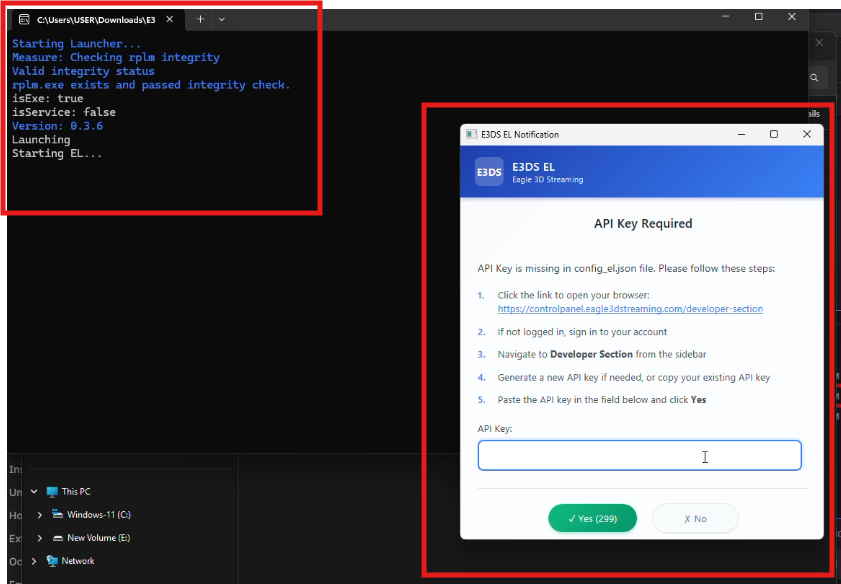Screen dimensions: 841x584
Task: Select the terminal tab C:\Users\USER\Downloads\E3
Action: 95,20
